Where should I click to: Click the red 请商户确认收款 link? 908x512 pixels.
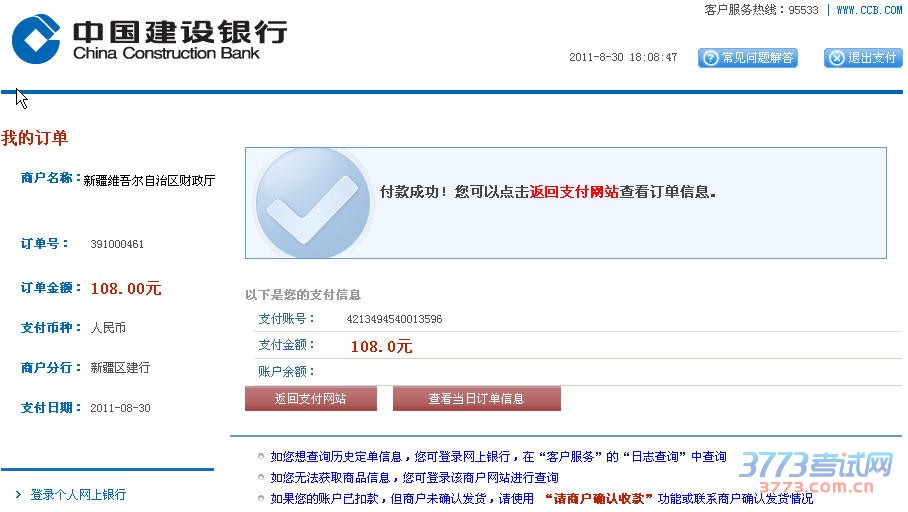pyautogui.click(x=598, y=498)
